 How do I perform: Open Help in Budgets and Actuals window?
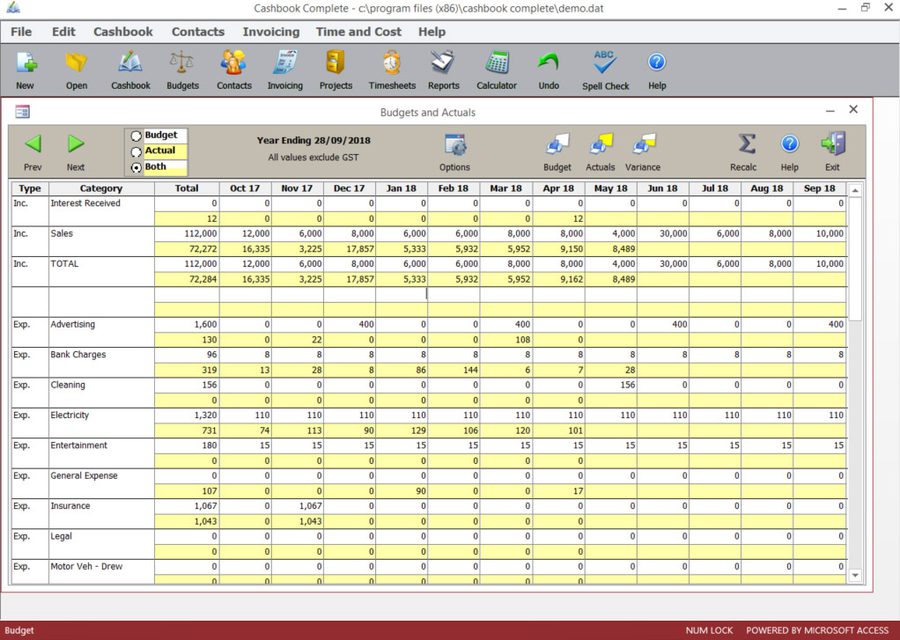(790, 143)
